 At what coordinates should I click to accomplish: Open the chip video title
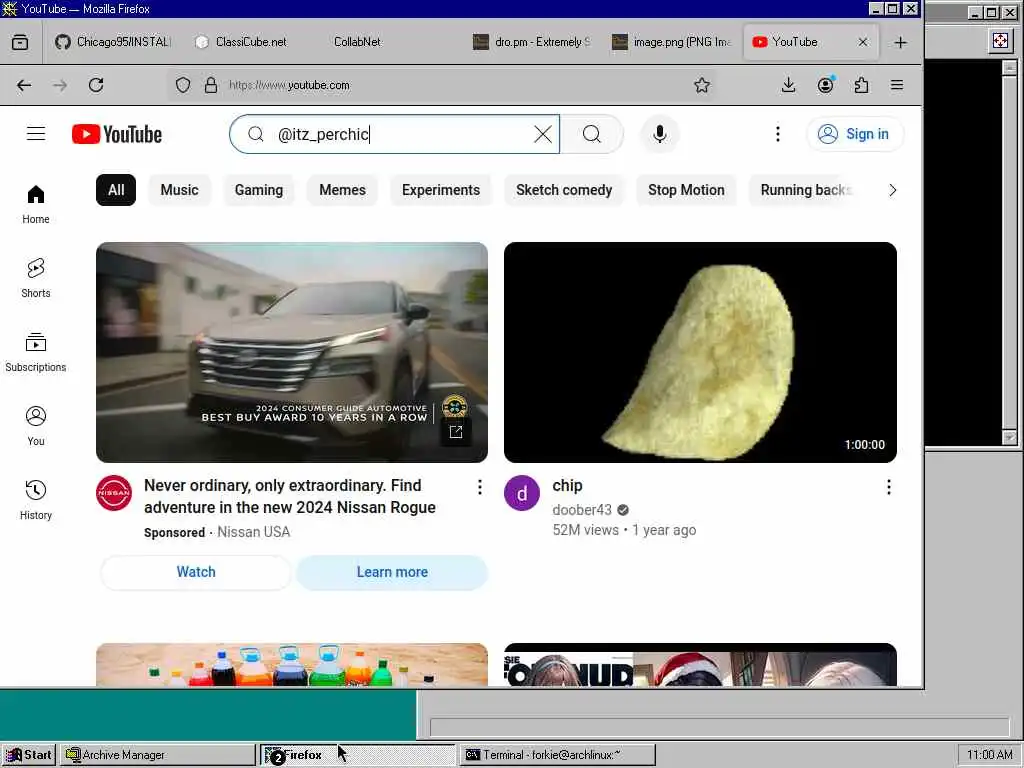(x=568, y=485)
